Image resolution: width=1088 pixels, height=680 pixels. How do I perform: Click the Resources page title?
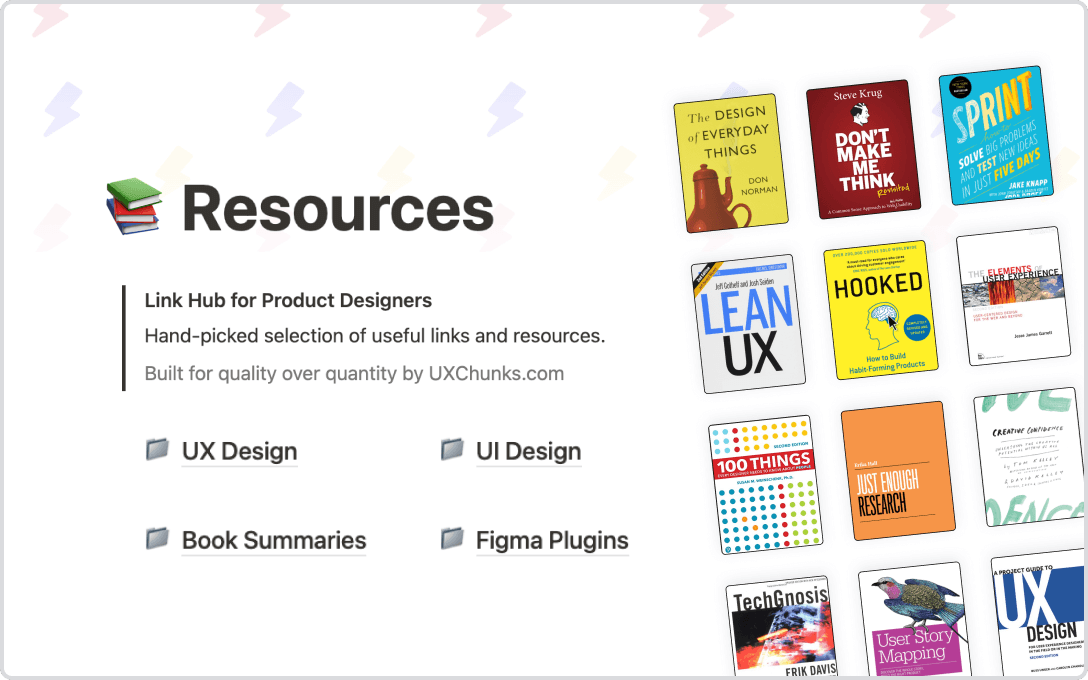(338, 209)
